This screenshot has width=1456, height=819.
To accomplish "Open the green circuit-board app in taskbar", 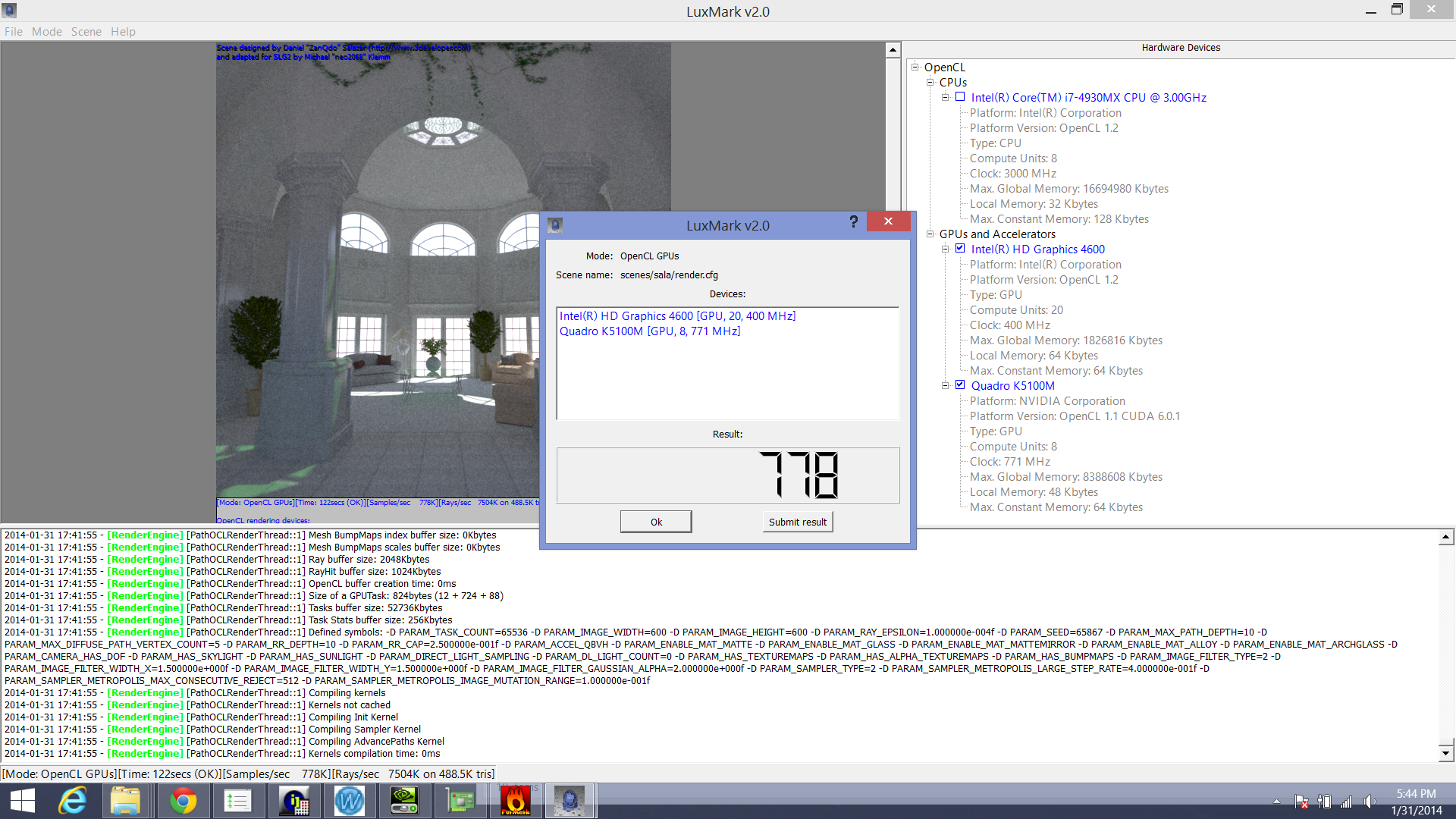I will [x=460, y=801].
